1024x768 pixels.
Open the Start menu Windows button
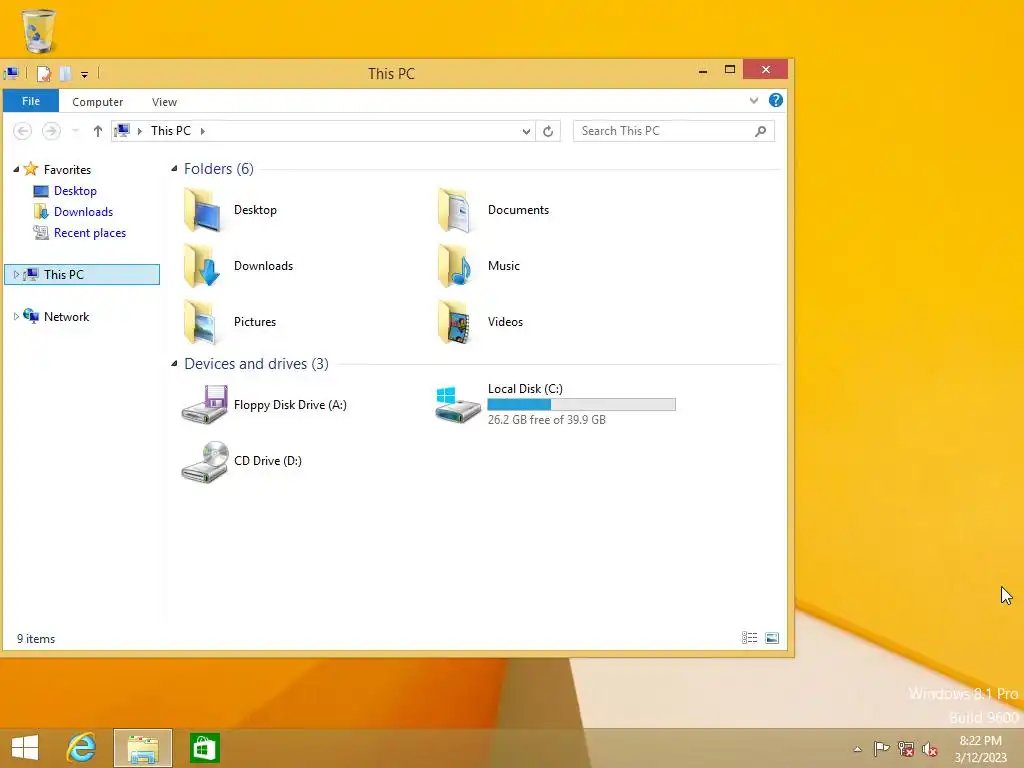25,748
